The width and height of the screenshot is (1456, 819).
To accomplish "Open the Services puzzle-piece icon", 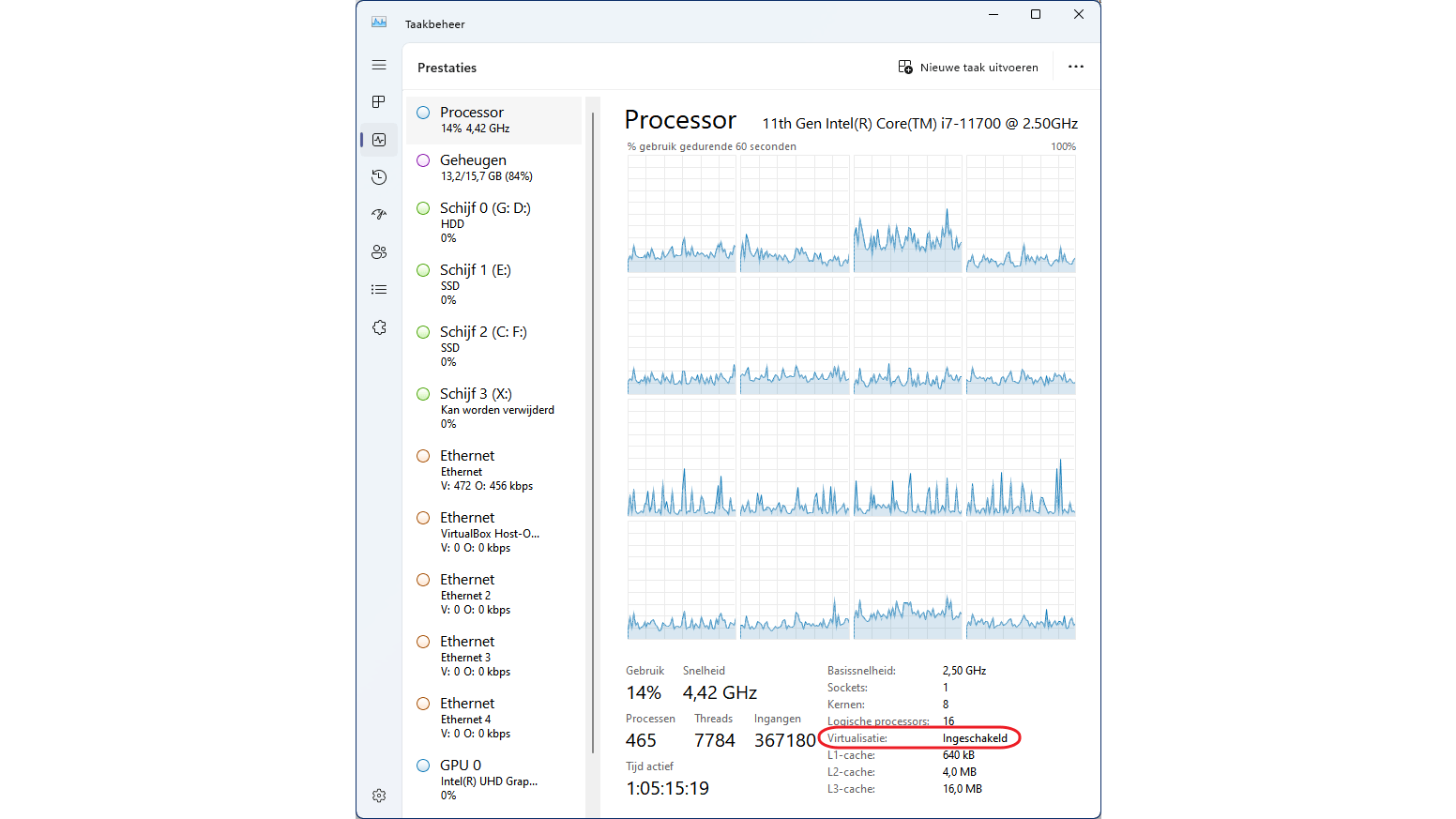I will [x=379, y=327].
